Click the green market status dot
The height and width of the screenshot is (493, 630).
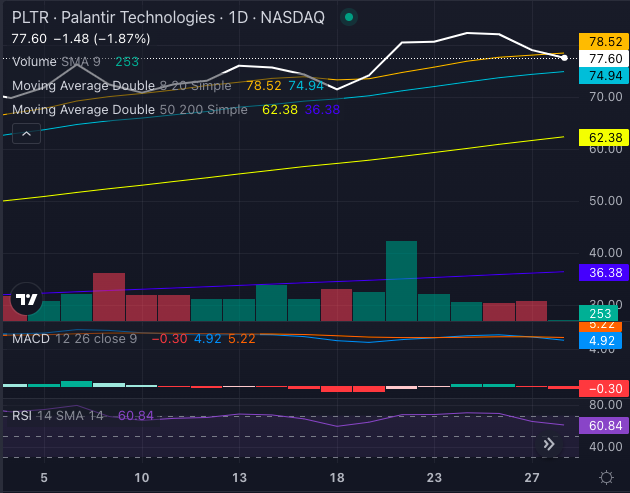348,18
